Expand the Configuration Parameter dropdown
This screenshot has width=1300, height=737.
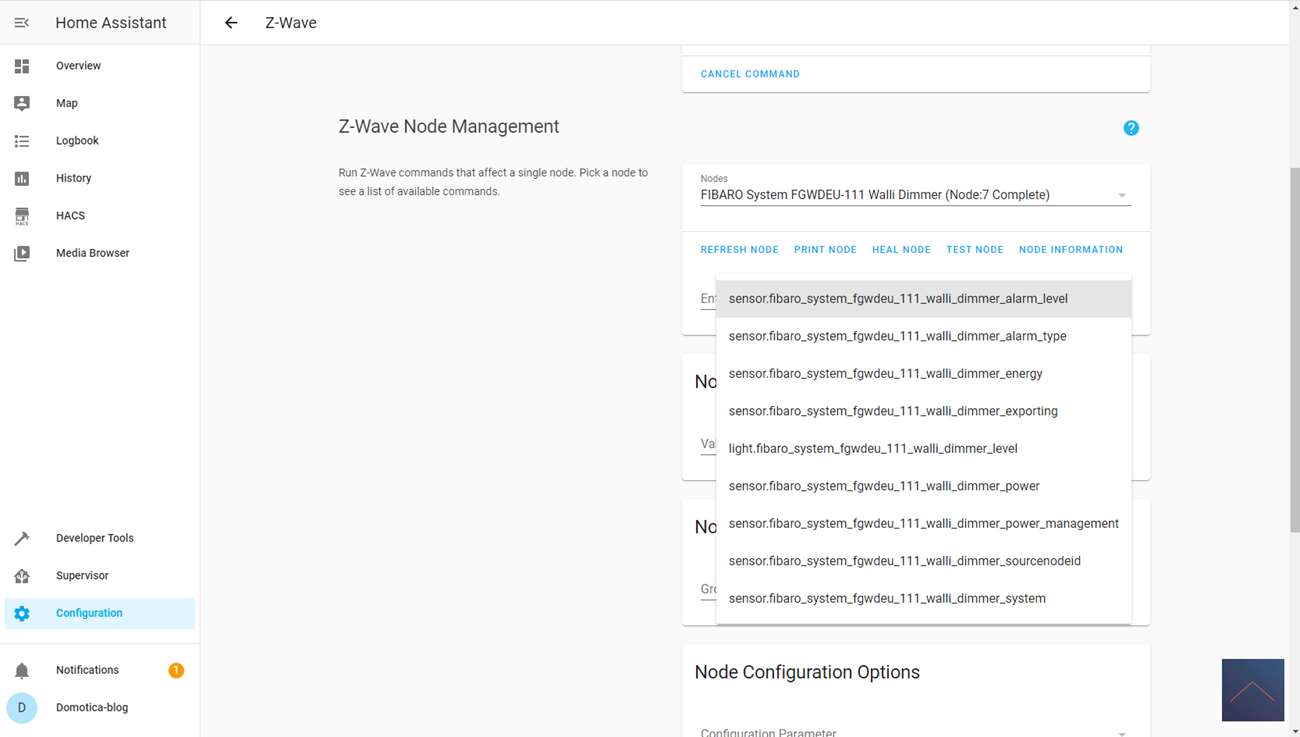[x=1121, y=733]
